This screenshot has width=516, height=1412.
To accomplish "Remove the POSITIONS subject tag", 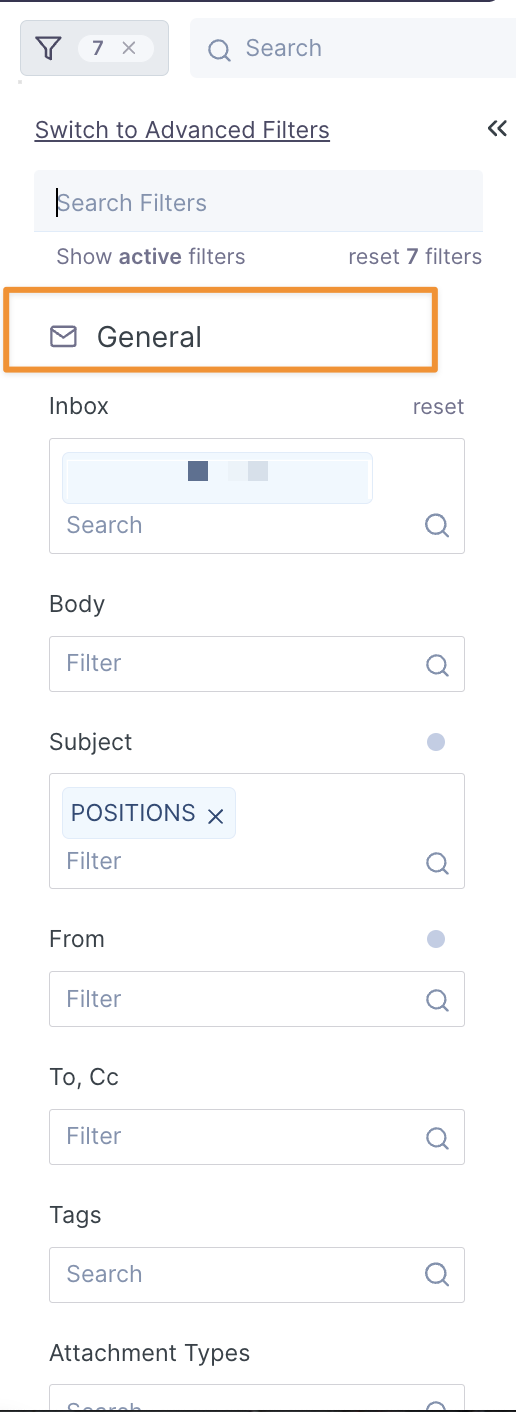I will (x=215, y=816).
